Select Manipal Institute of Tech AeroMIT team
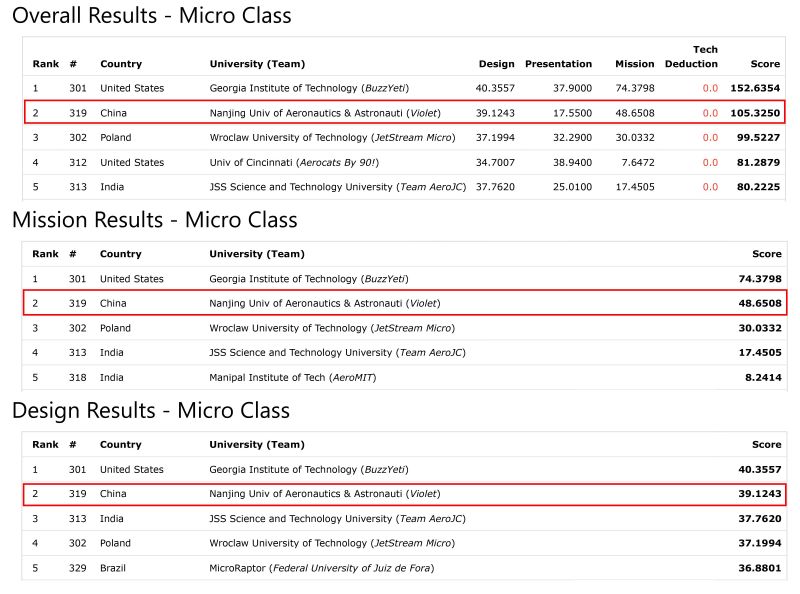Viewport: 800px width, 594px height. pyautogui.click(x=292, y=377)
